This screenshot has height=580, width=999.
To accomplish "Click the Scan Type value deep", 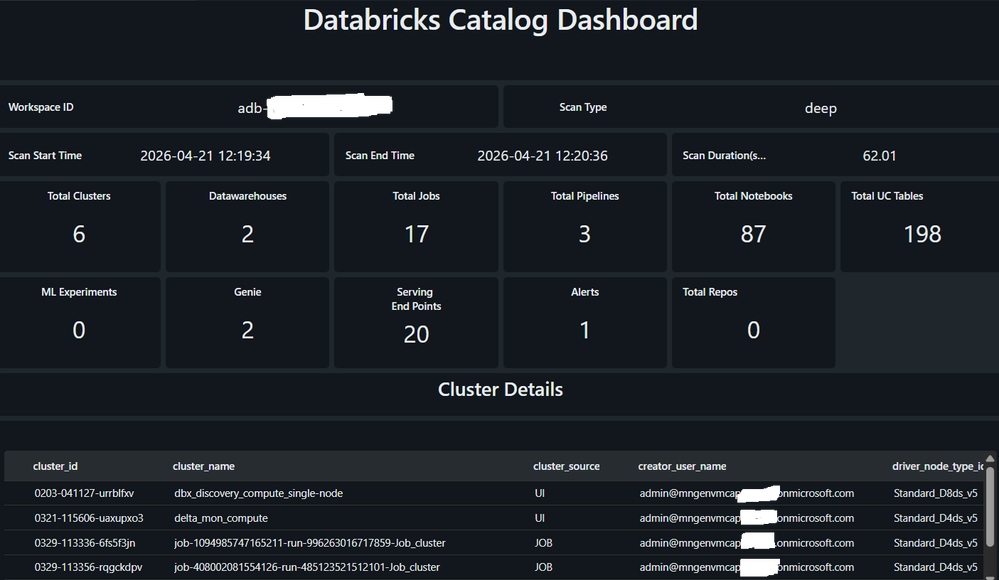I will point(821,108).
